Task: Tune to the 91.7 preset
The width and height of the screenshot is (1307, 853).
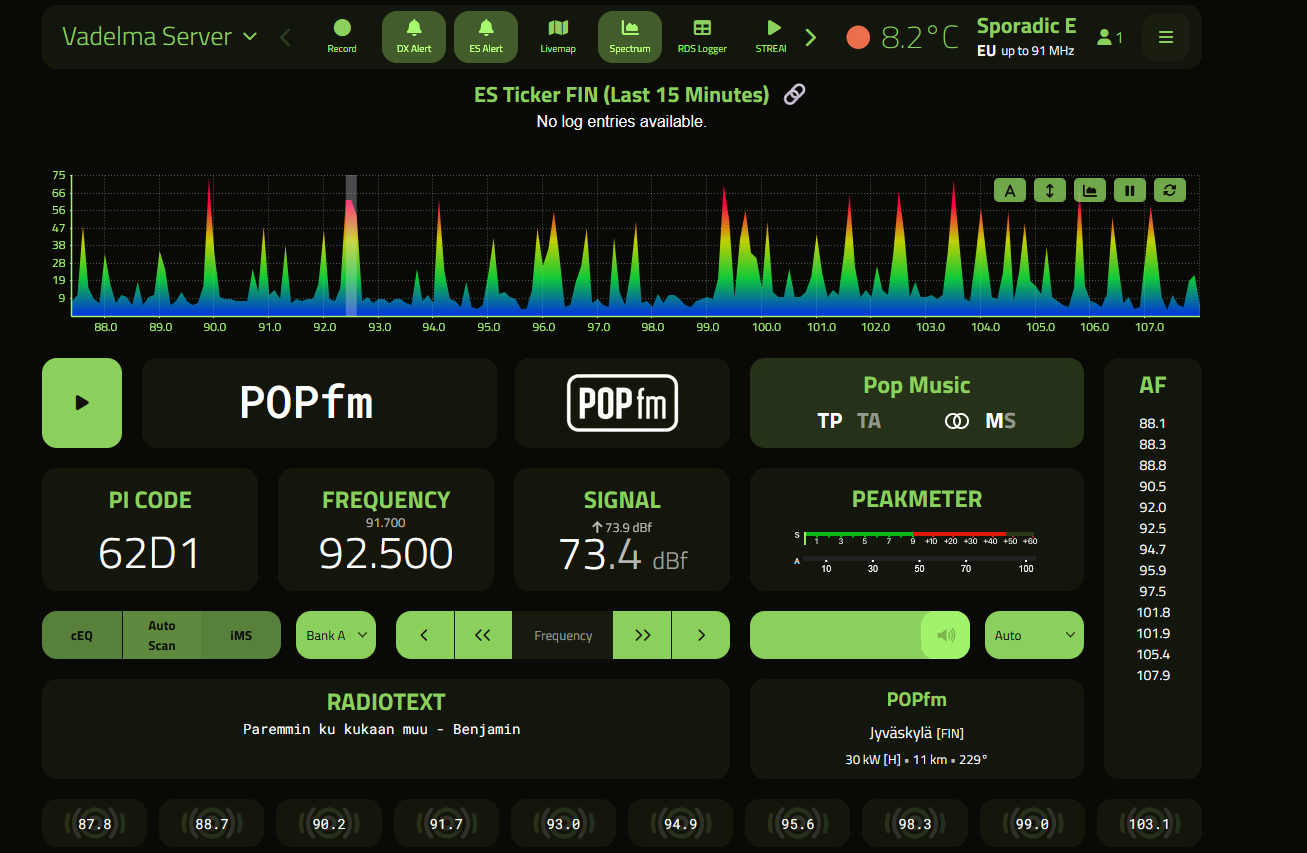Action: pyautogui.click(x=446, y=824)
